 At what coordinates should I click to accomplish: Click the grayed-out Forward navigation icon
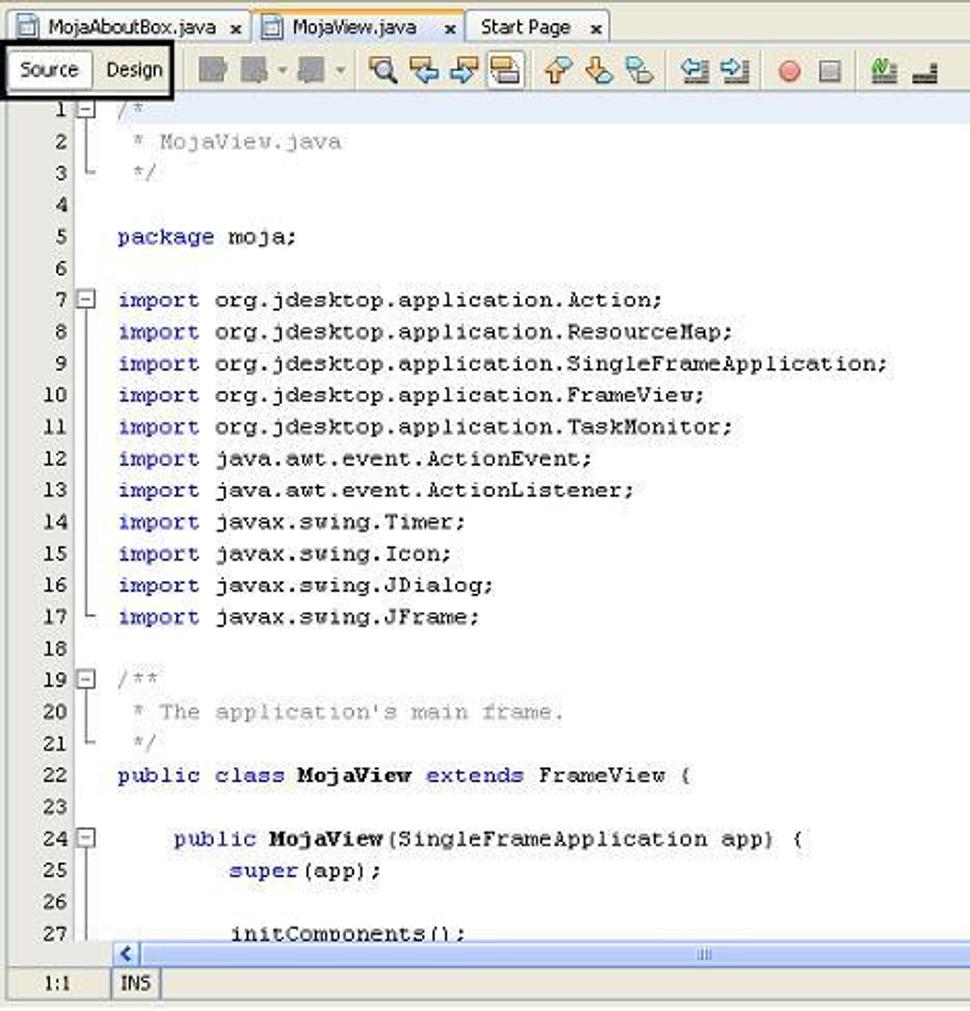click(x=311, y=70)
